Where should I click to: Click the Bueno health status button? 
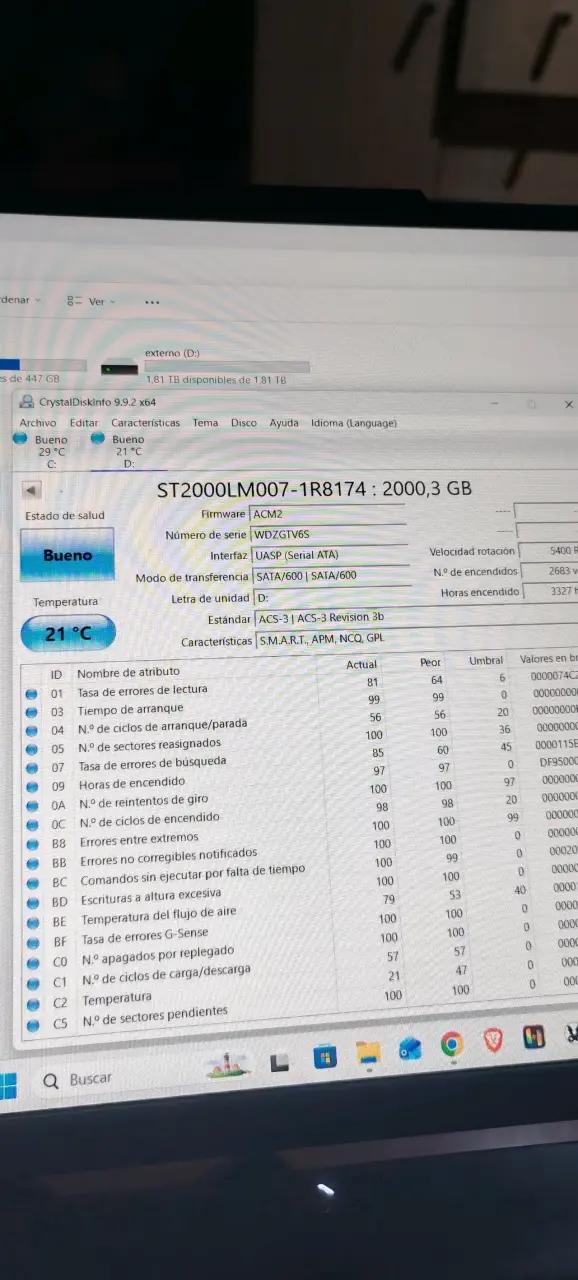[x=67, y=555]
